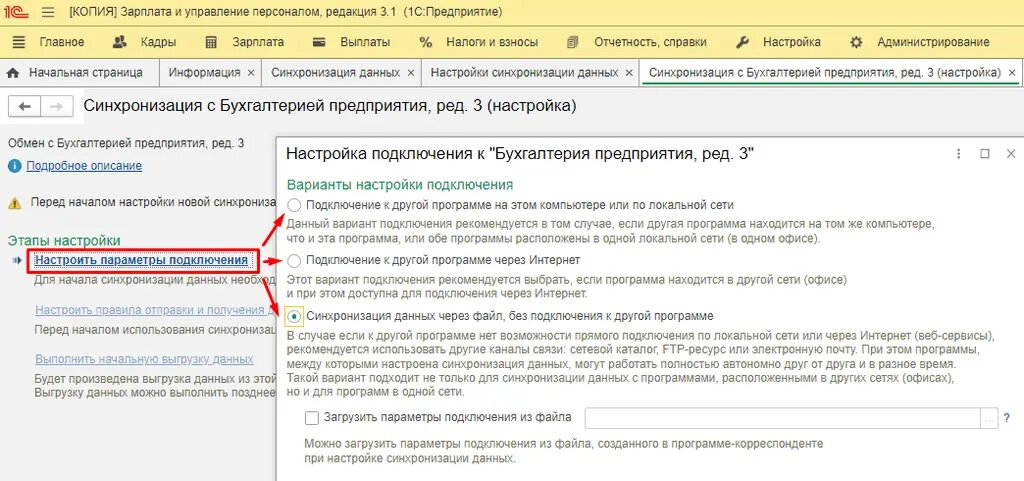The width and height of the screenshot is (1024, 481).
Task: Click Настроить параметры подключения link
Action: (142, 260)
